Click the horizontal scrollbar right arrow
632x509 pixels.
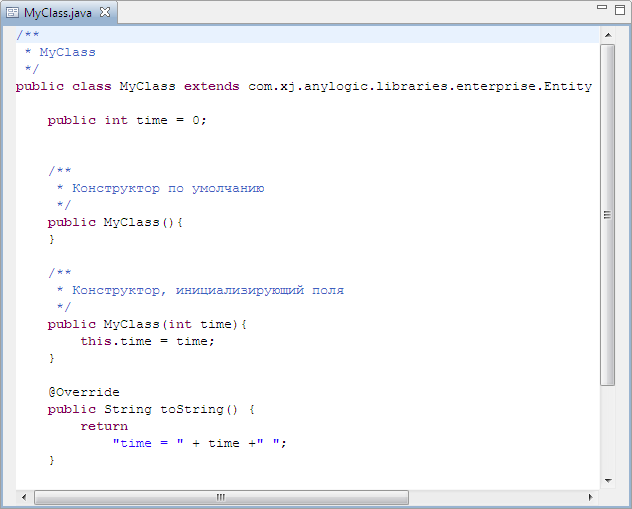(x=590, y=497)
